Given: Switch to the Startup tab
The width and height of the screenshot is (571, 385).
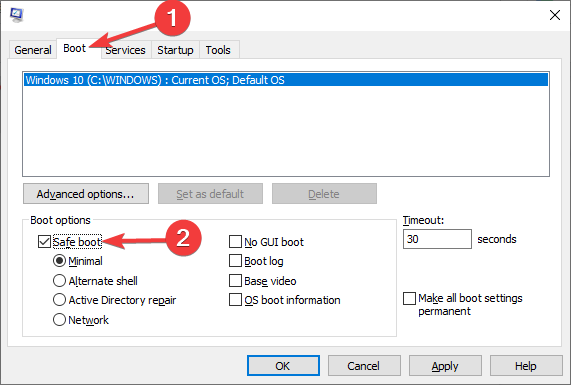Looking at the screenshot, I should coord(175,50).
